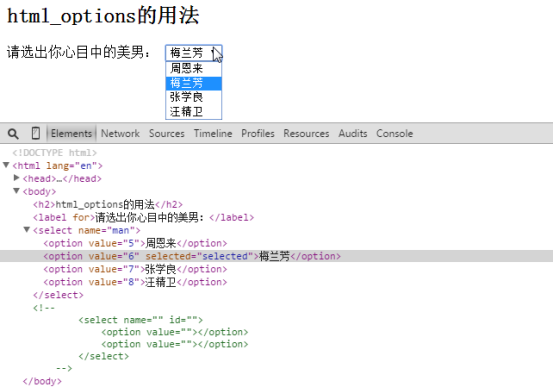Switch to the Audits tab
554x387 pixels.
[353, 134]
